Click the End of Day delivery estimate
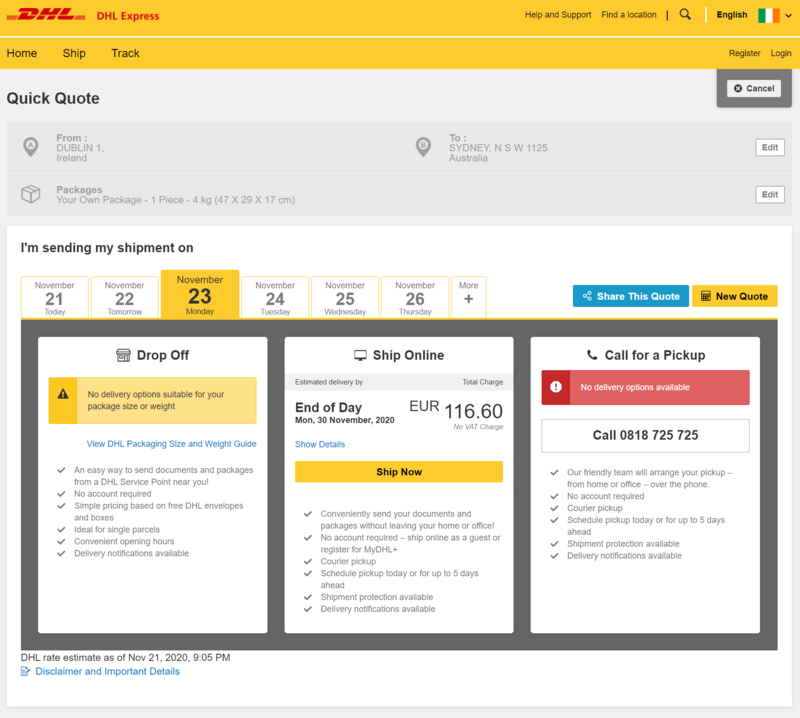 [x=328, y=407]
